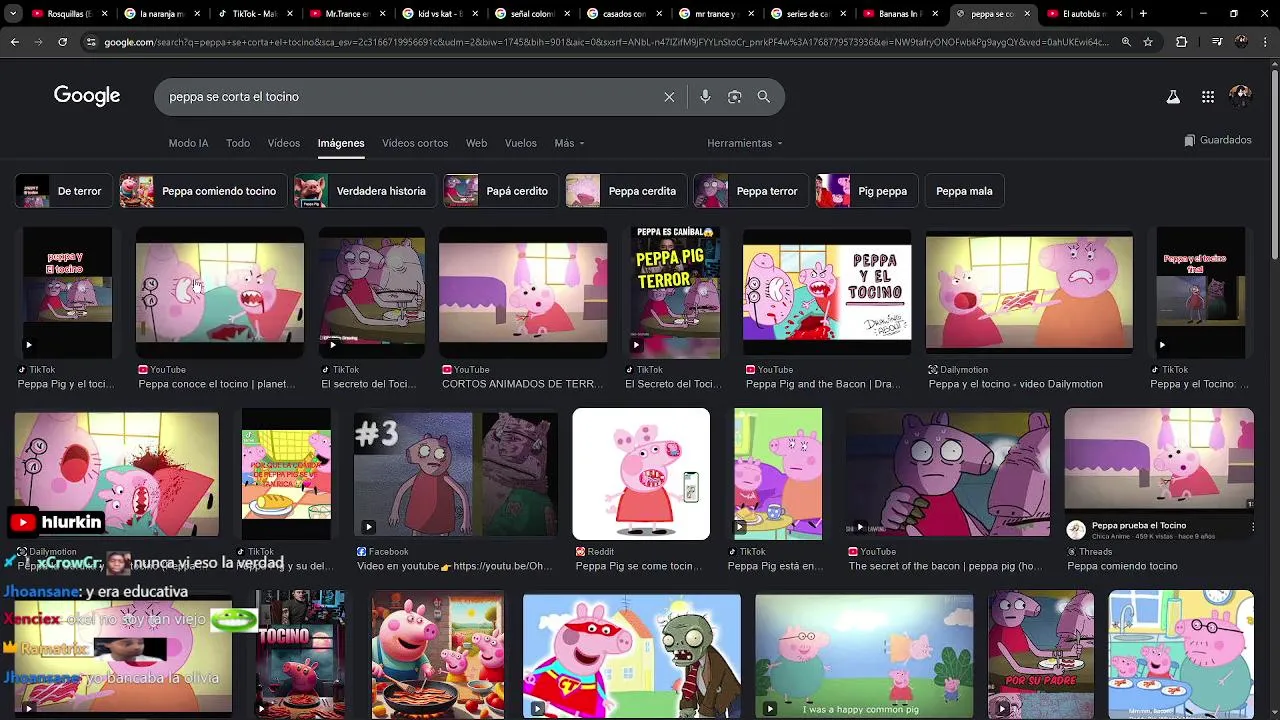Switch to Videos tab
This screenshot has height=720, width=1280.
pyautogui.click(x=284, y=143)
